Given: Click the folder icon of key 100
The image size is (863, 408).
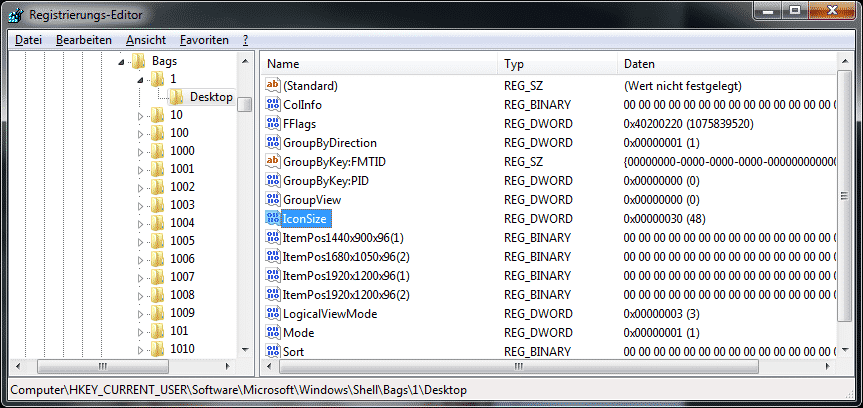Looking at the screenshot, I should tap(157, 133).
